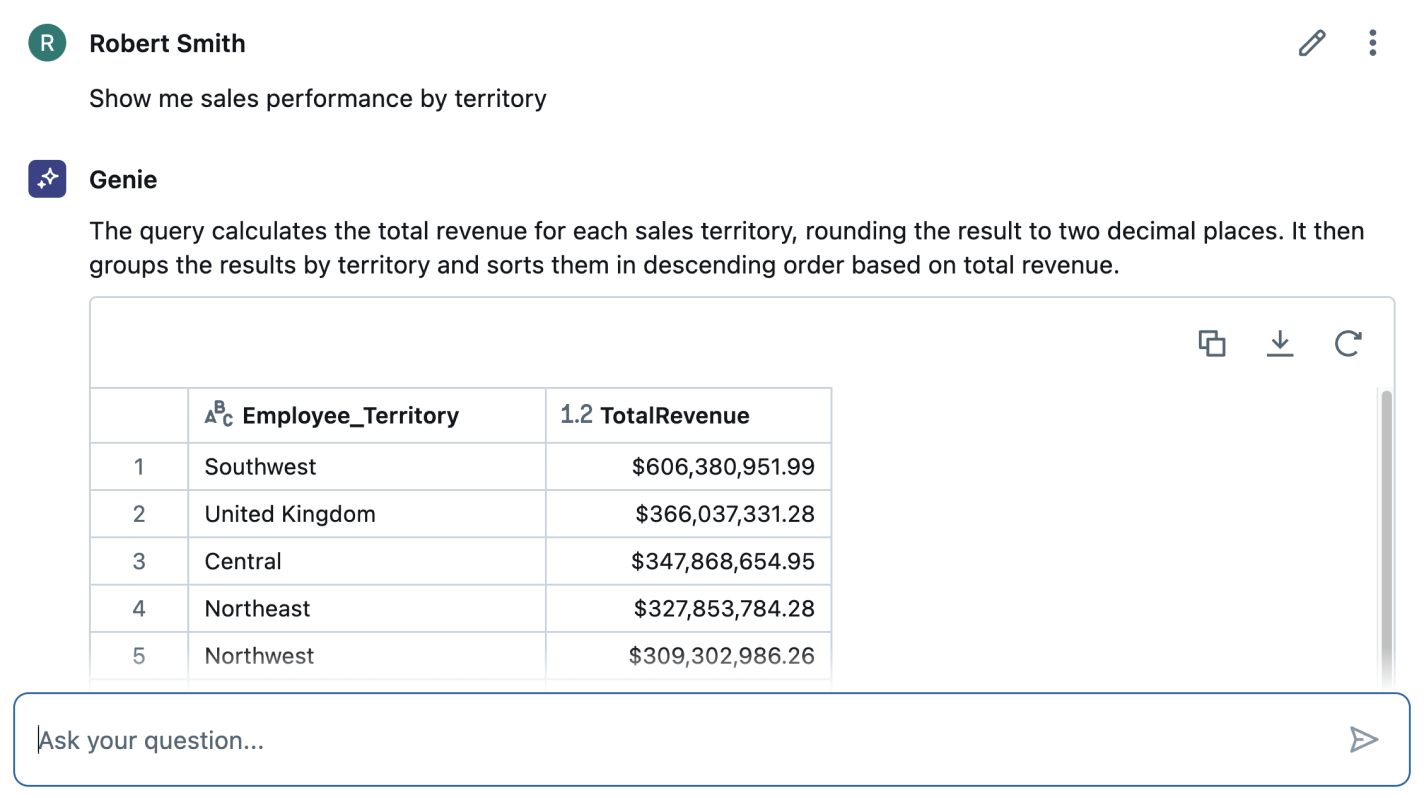Click the TotalRevenue numeric type icon
The width and height of the screenshot is (1424, 798).
pyautogui.click(x=576, y=415)
